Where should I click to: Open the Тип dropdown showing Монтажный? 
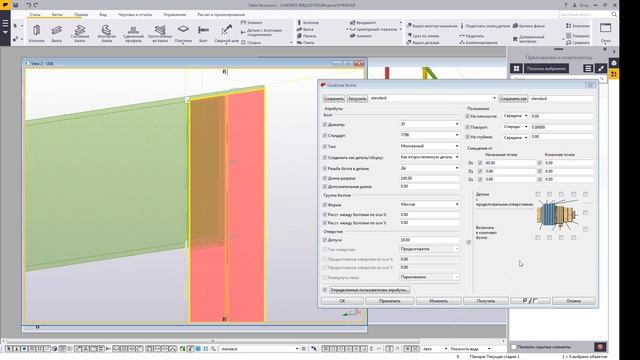tap(429, 146)
